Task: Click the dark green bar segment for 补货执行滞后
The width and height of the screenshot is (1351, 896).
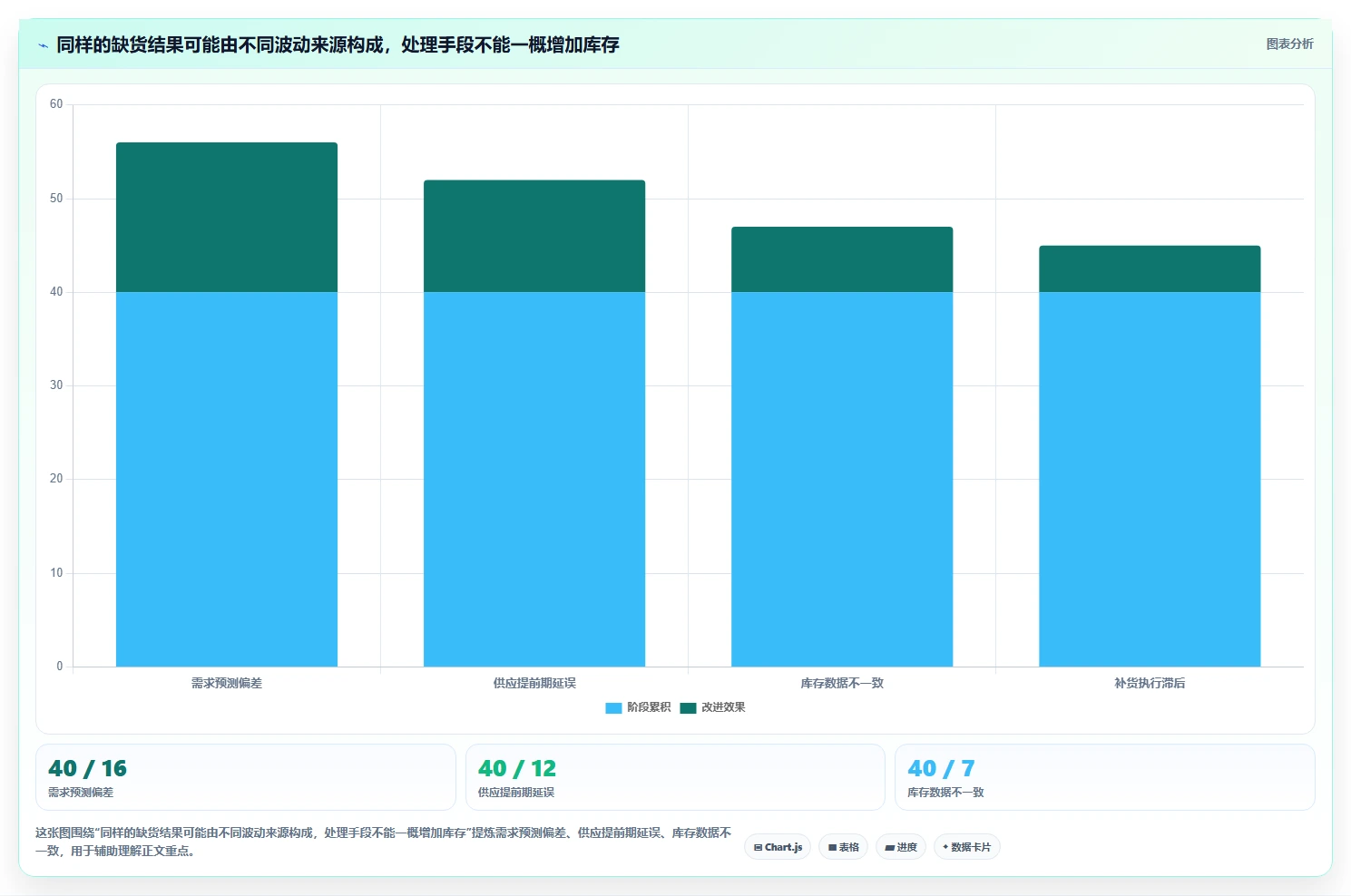Action: 1150,268
